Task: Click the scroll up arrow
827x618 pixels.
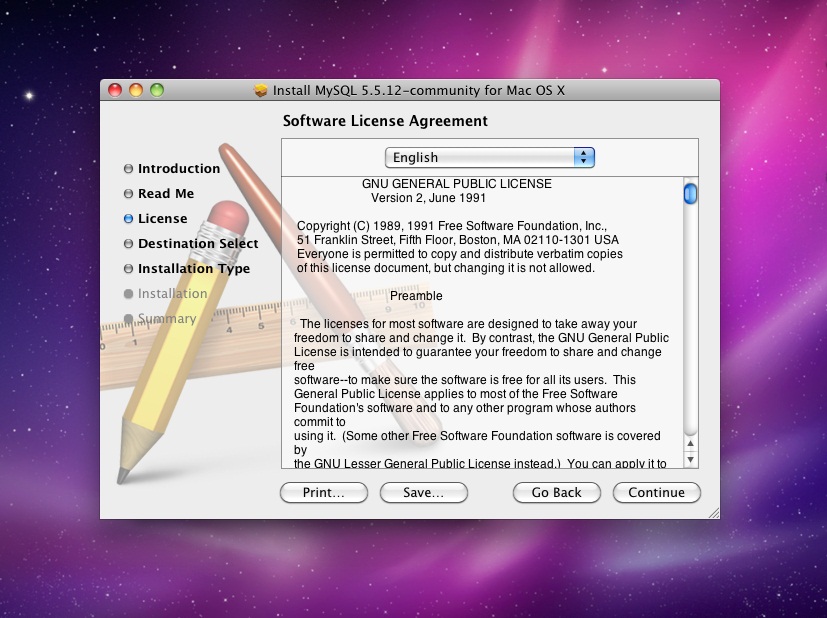Action: tap(690, 443)
